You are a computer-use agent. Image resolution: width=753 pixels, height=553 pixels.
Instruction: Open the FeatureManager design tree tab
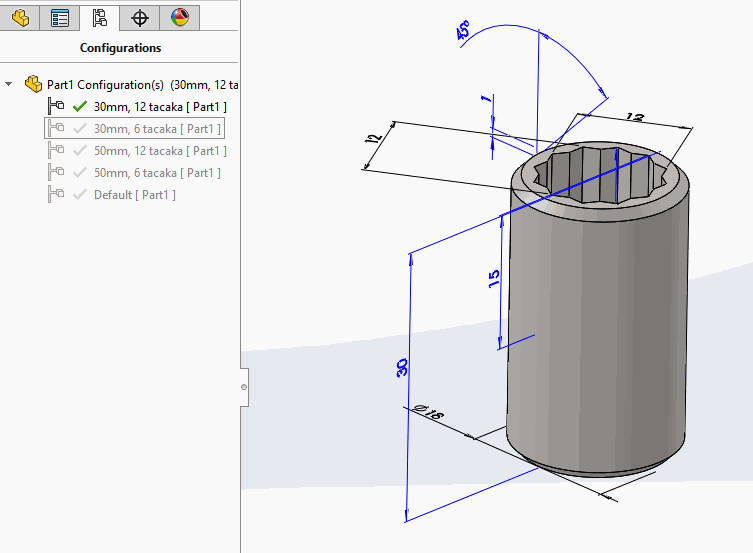click(x=20, y=17)
